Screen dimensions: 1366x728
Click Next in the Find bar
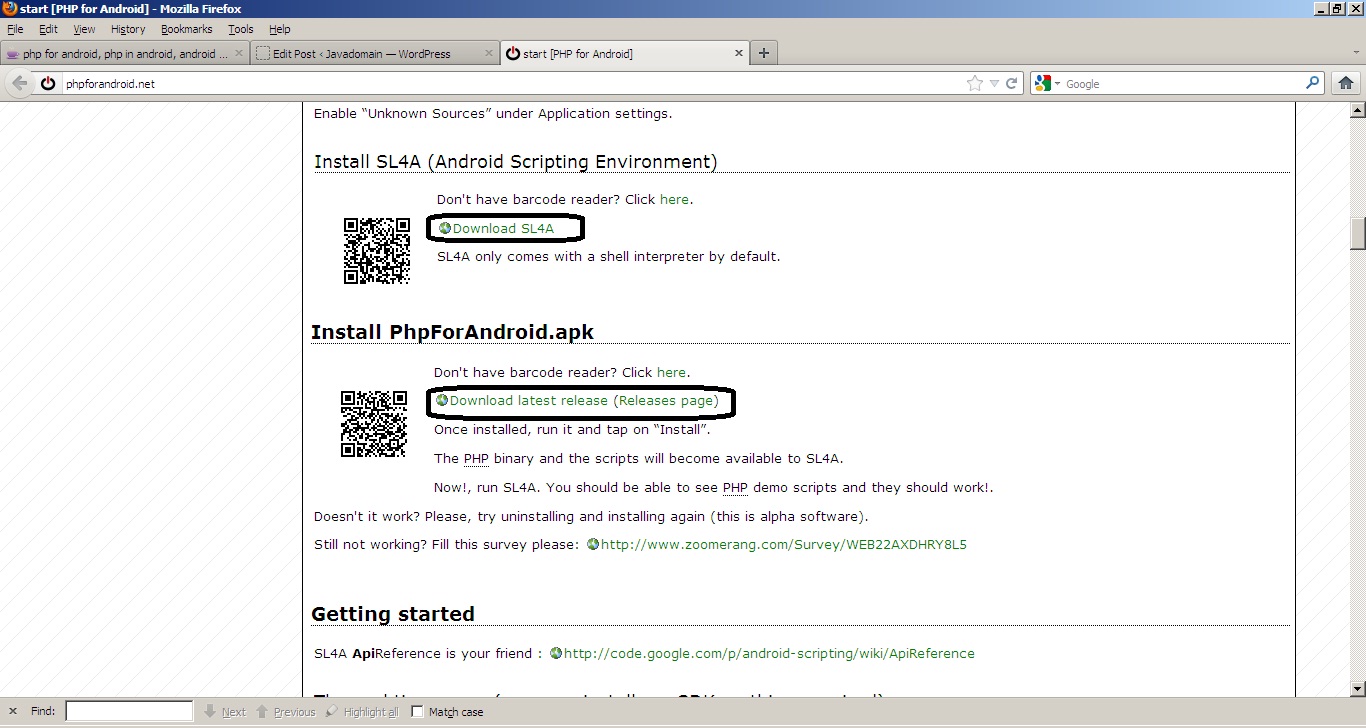[x=224, y=711]
